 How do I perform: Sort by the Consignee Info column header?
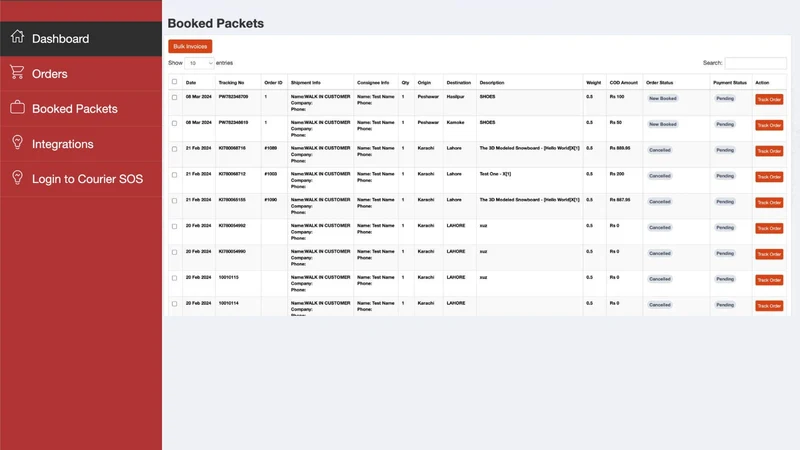tap(373, 83)
